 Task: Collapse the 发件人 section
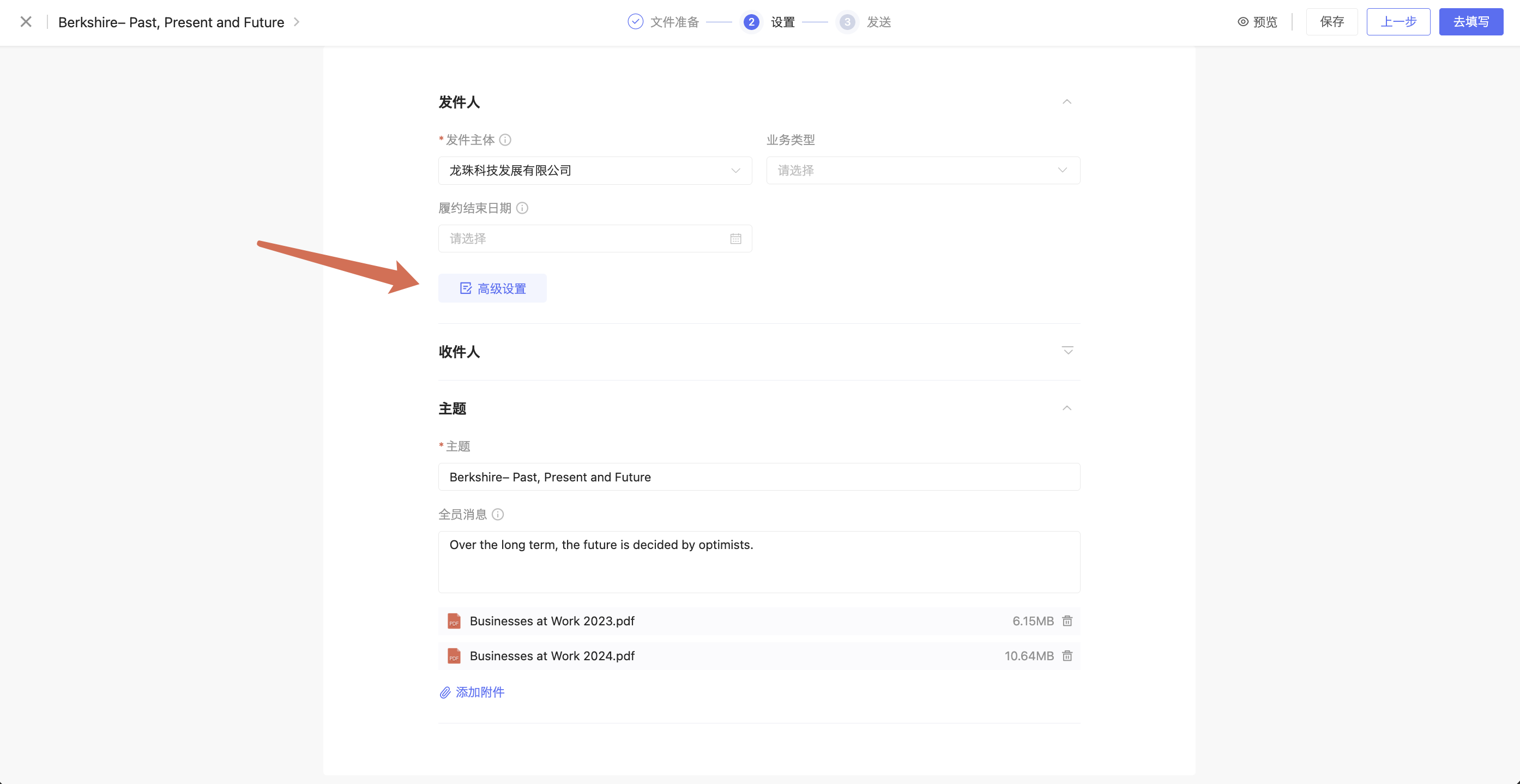coord(1067,102)
